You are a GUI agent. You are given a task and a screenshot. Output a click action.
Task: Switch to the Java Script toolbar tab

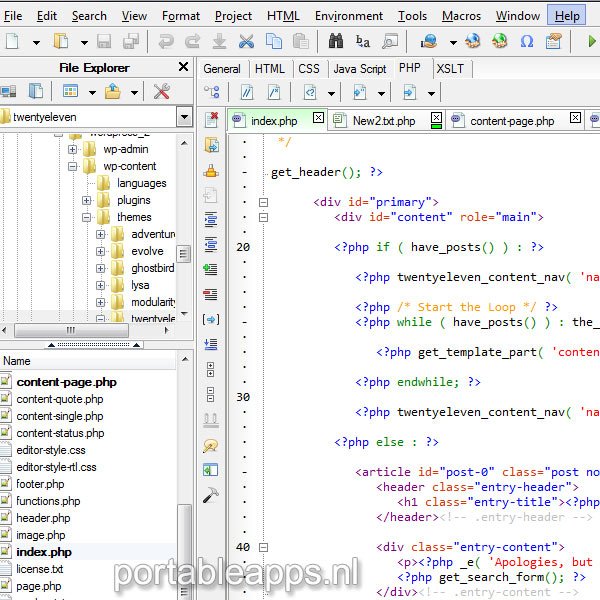[x=359, y=69]
